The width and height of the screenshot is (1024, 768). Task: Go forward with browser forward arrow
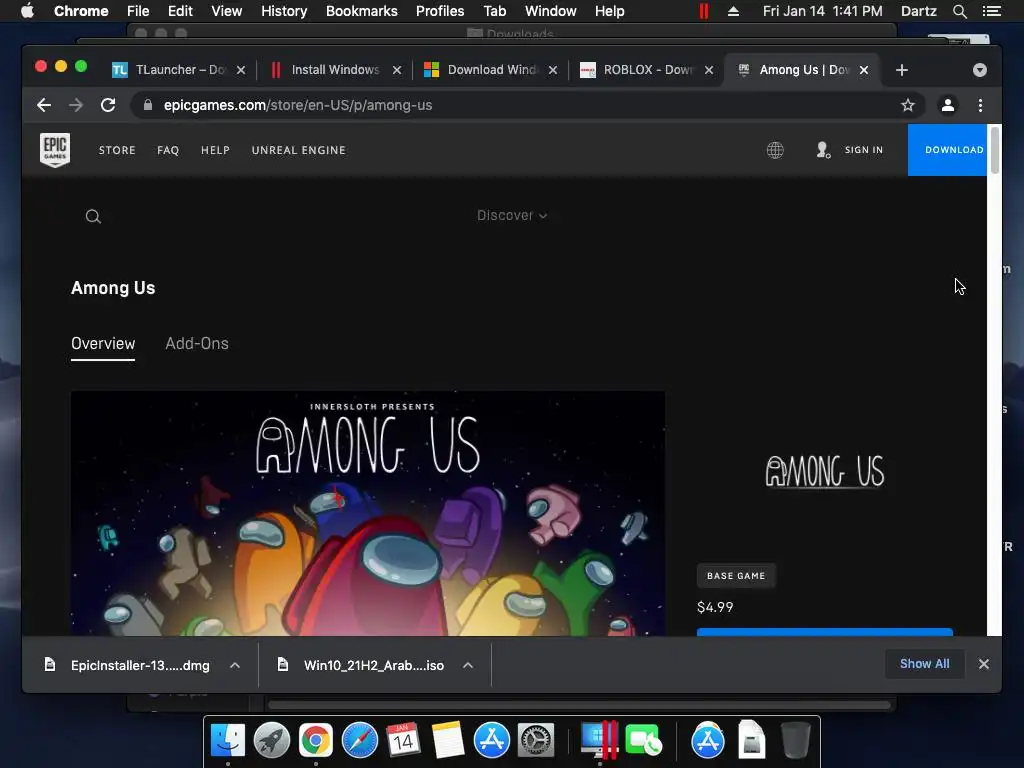[76, 105]
